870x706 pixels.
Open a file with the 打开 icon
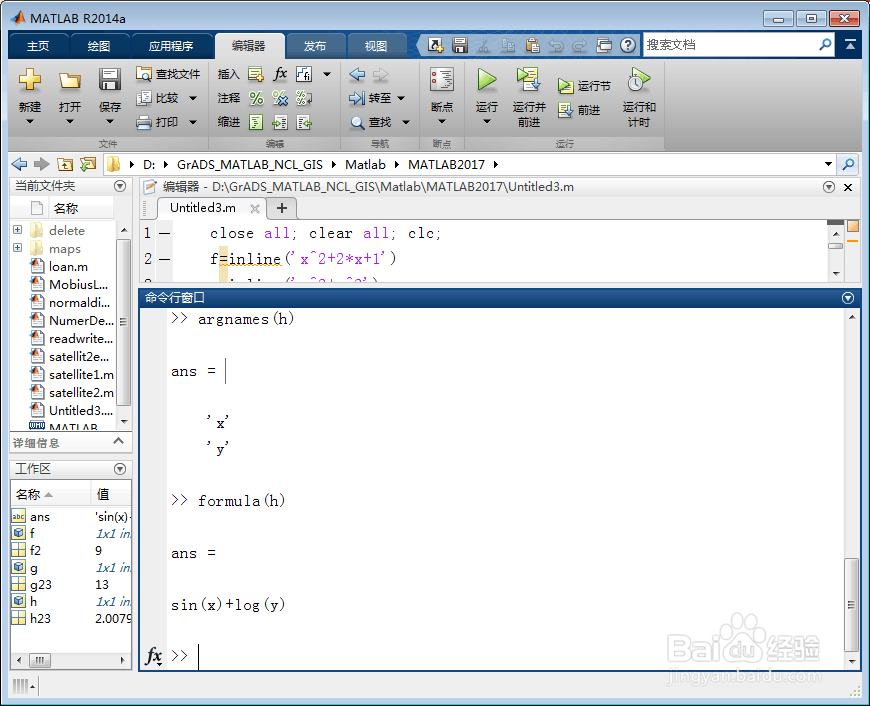pos(70,81)
